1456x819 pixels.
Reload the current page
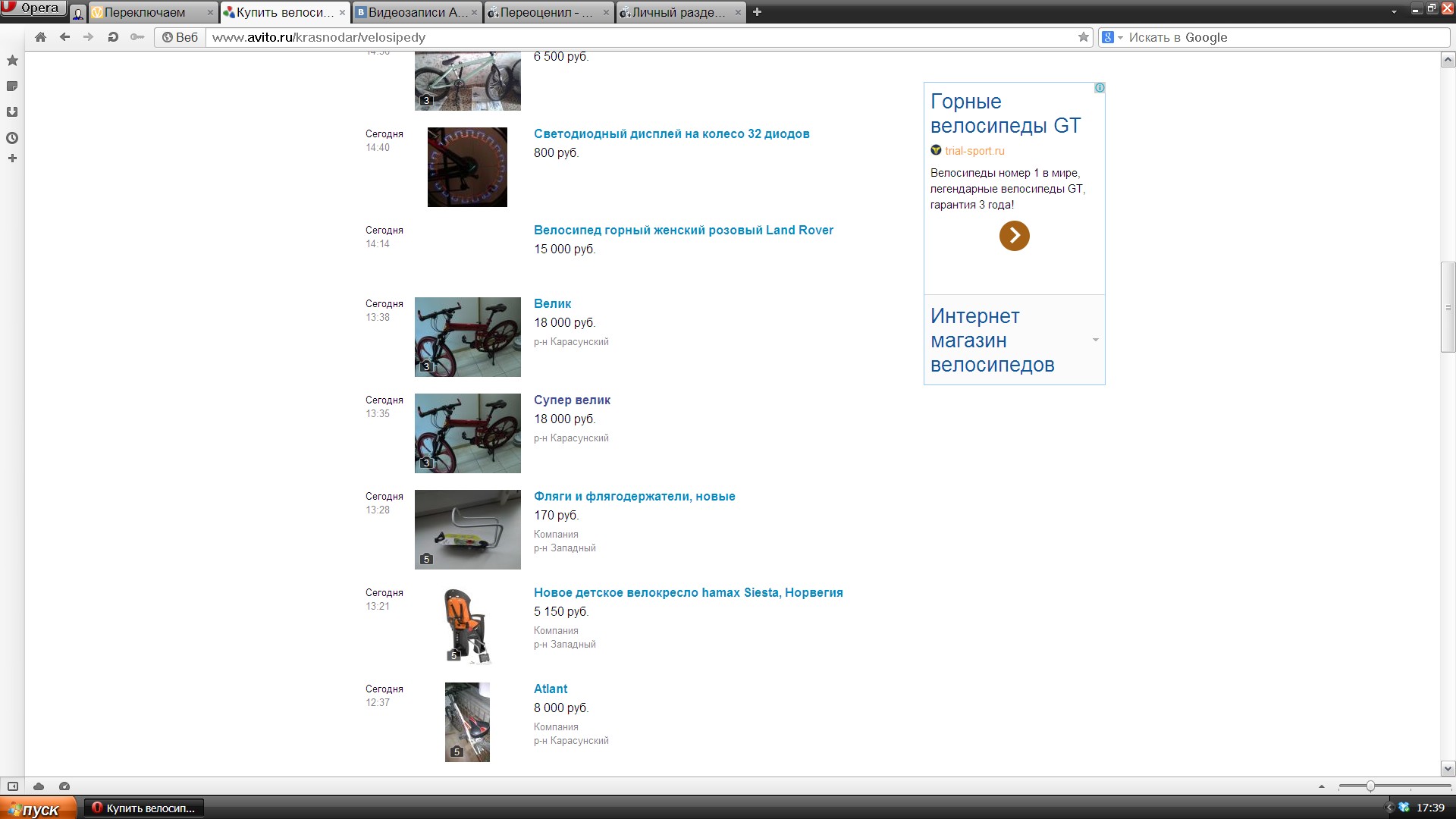tap(113, 37)
